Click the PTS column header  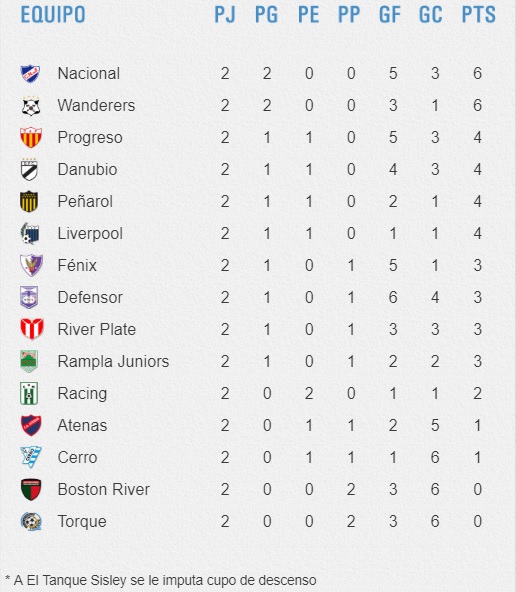pyautogui.click(x=479, y=15)
